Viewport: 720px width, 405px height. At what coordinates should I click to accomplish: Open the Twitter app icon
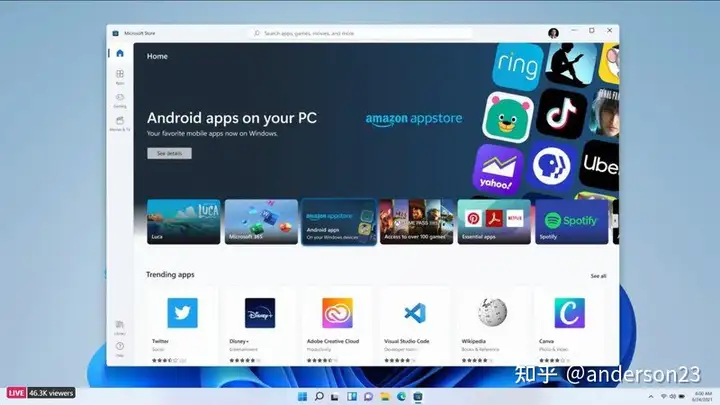[x=182, y=313]
